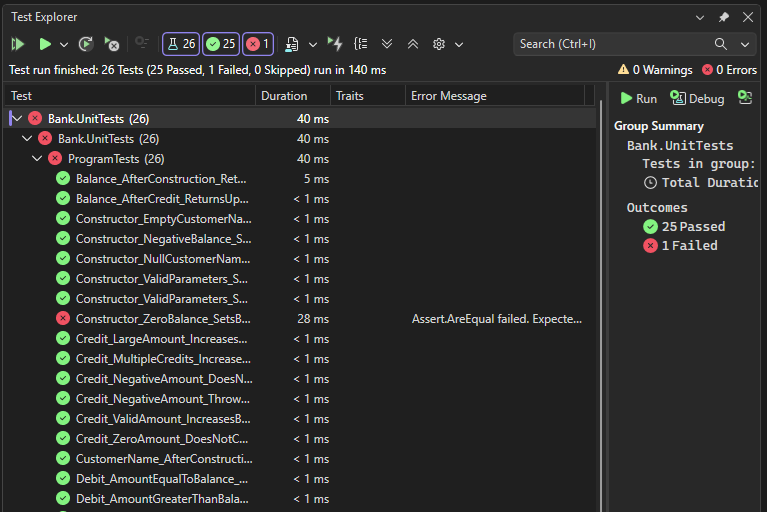The width and height of the screenshot is (767, 512).
Task: Repeat the last test run
Action: (x=86, y=44)
